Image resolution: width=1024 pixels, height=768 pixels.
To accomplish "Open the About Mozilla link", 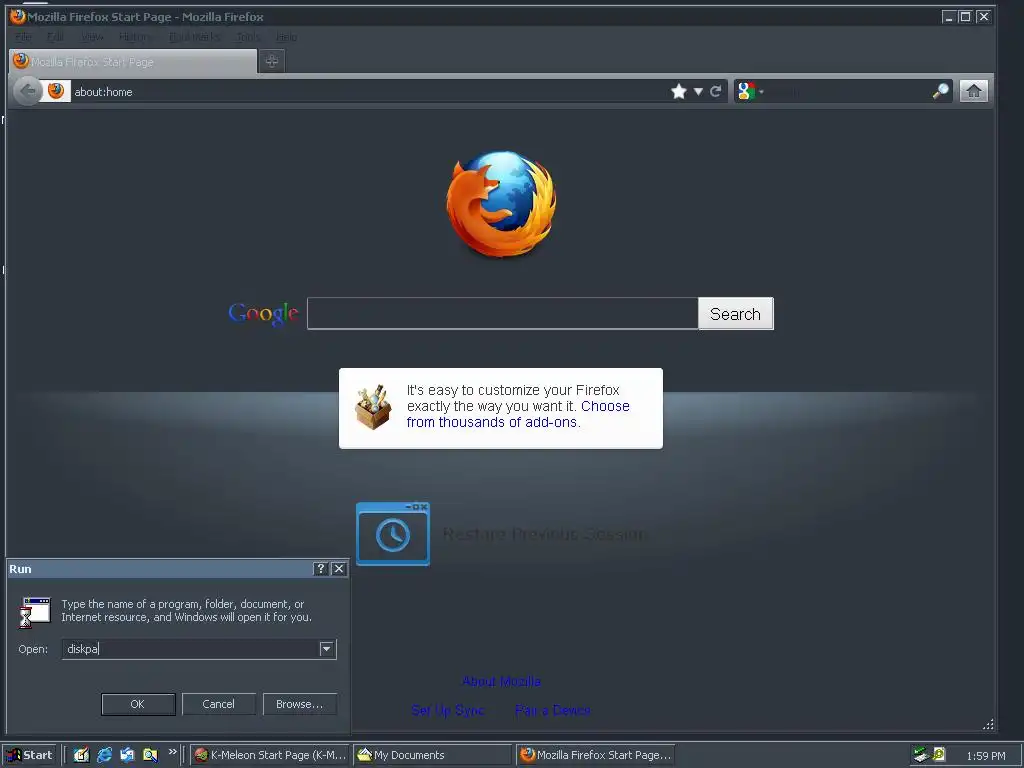I will [501, 681].
